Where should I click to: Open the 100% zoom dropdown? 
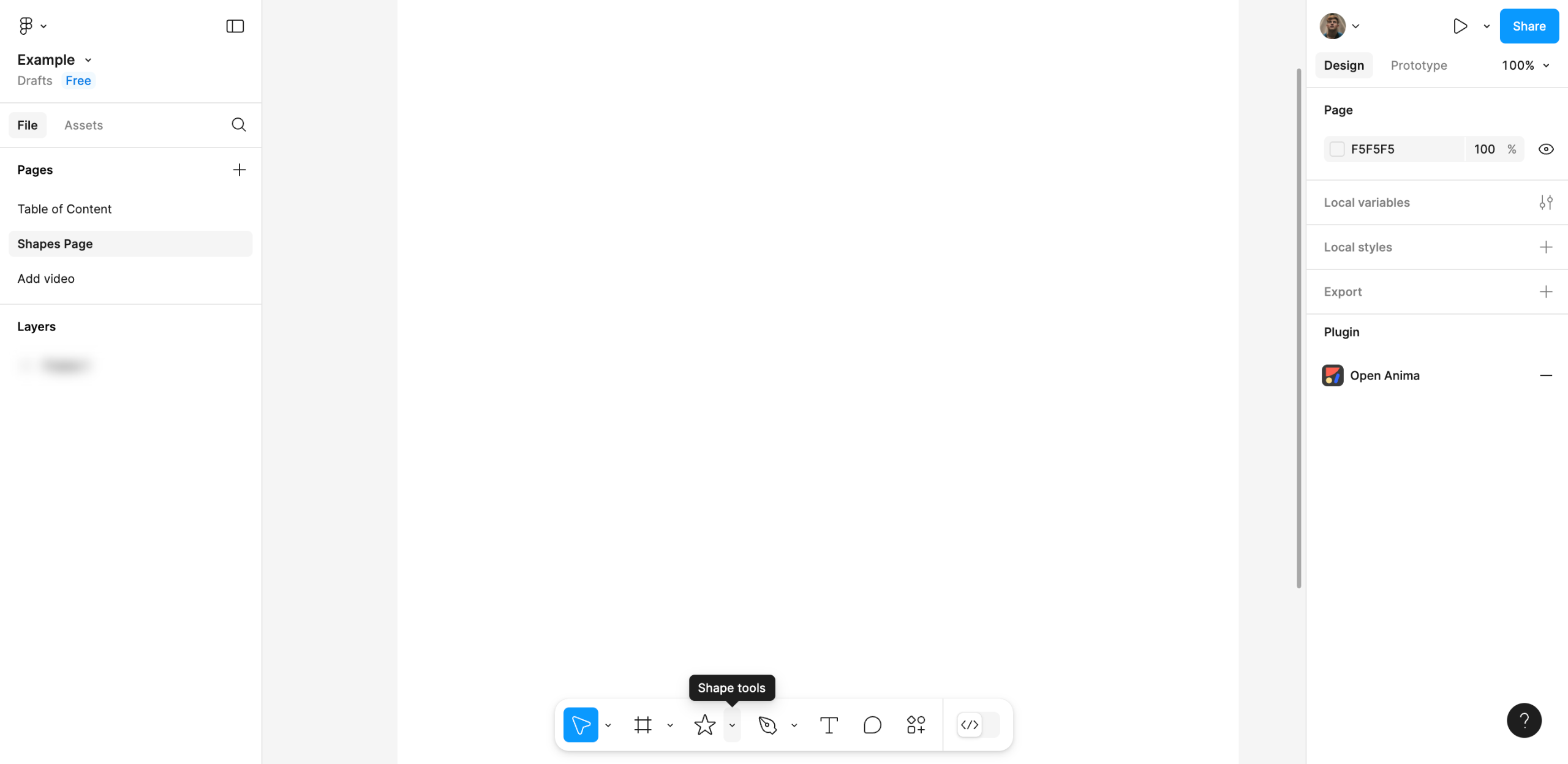click(1525, 66)
